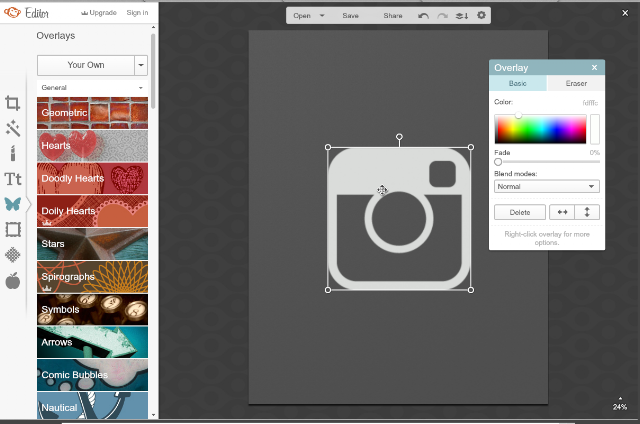This screenshot has width=640, height=424.
Task: Click the Sign in link
Action: coord(137,13)
